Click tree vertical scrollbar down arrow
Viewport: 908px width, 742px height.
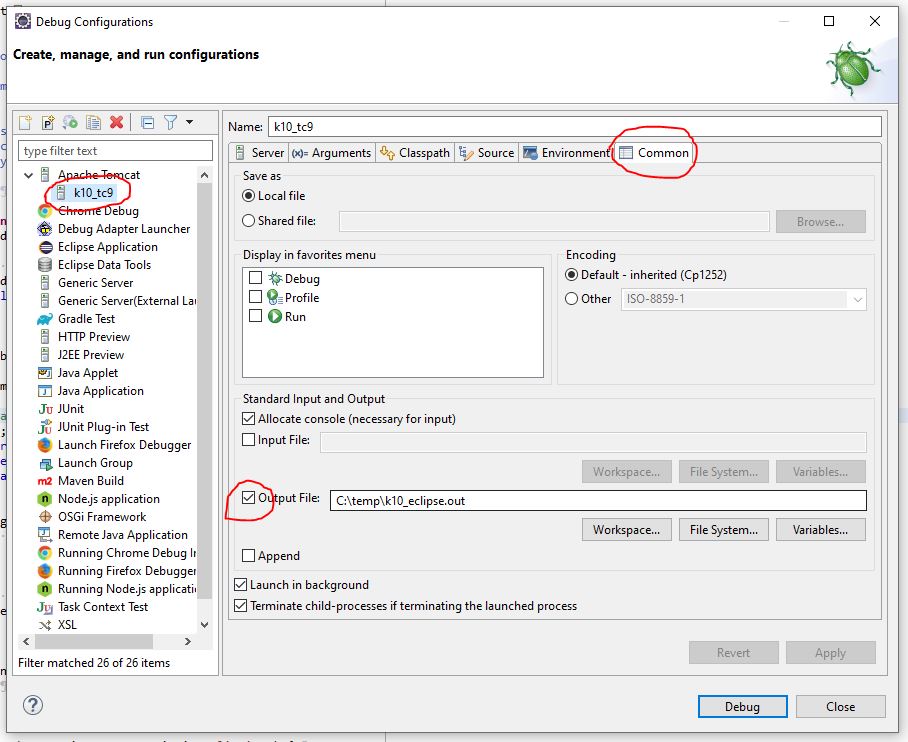pos(204,624)
